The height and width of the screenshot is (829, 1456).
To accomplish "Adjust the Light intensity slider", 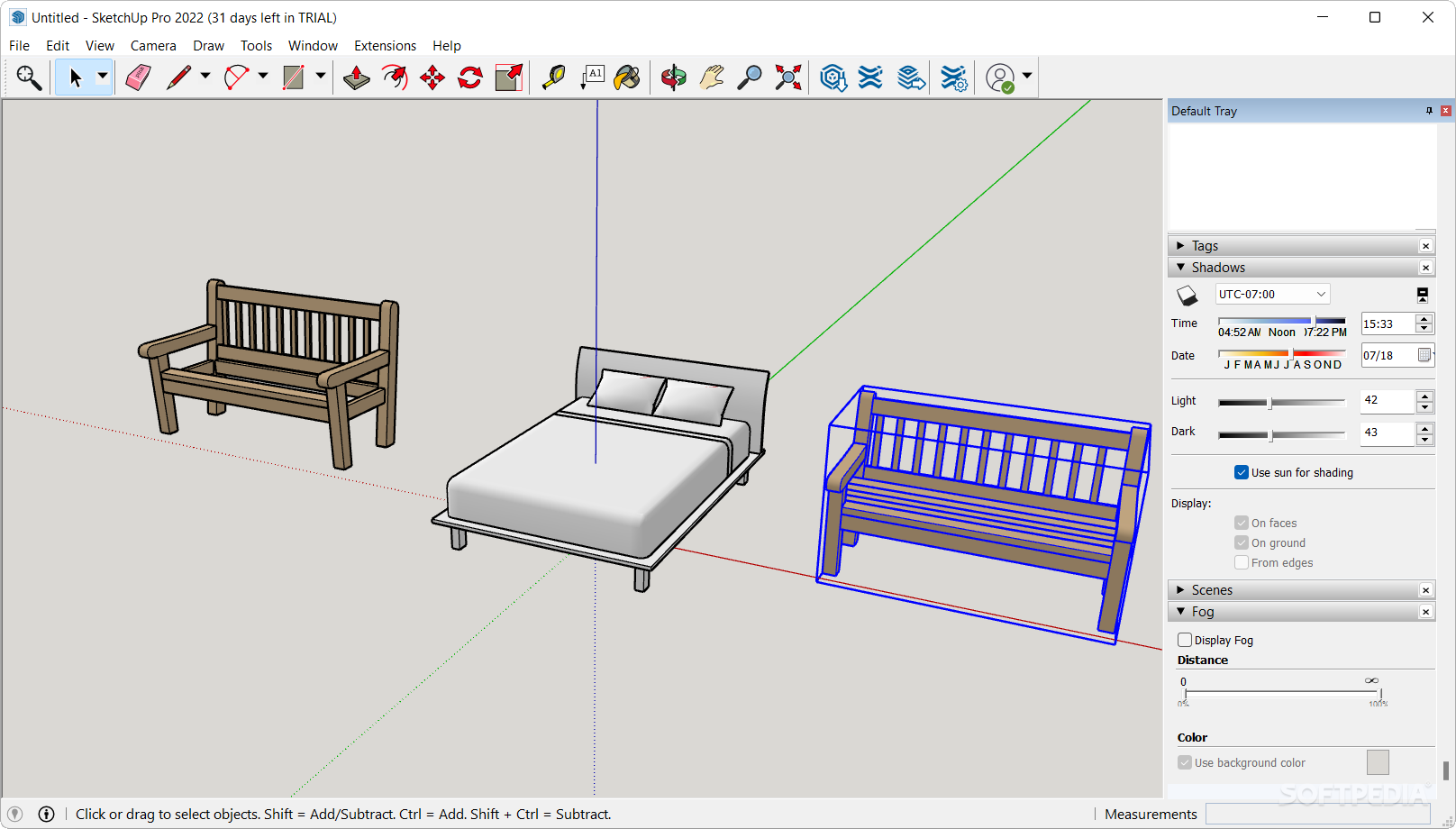I will coord(1281,403).
